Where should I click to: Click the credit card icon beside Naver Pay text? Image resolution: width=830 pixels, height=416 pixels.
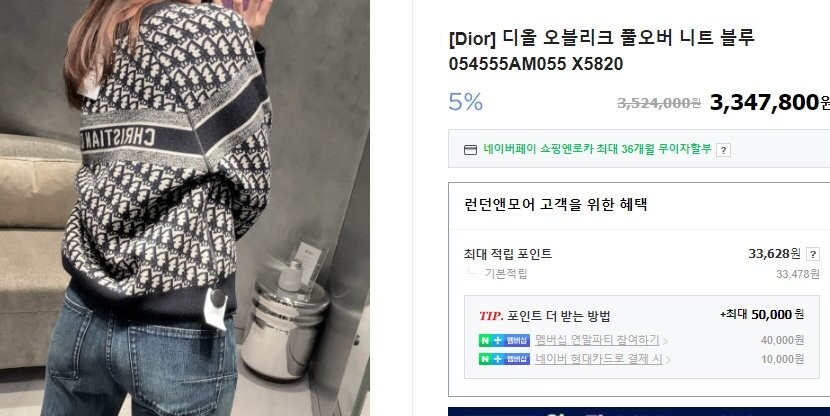(x=470, y=150)
